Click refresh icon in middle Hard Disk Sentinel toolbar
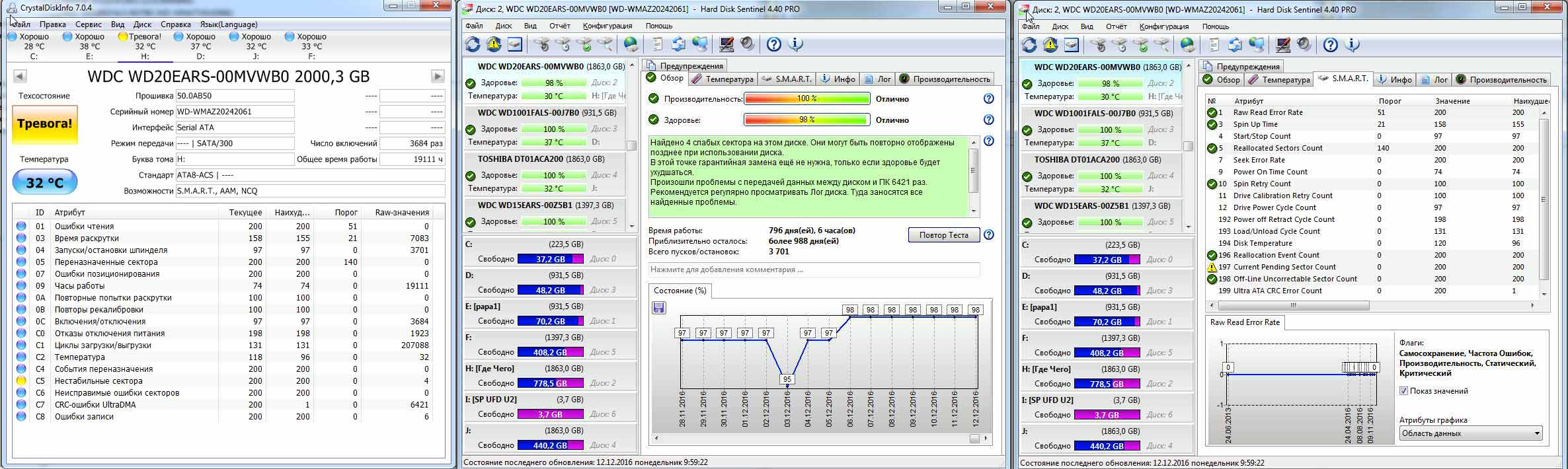This screenshot has height=469, width=1568. tap(473, 44)
